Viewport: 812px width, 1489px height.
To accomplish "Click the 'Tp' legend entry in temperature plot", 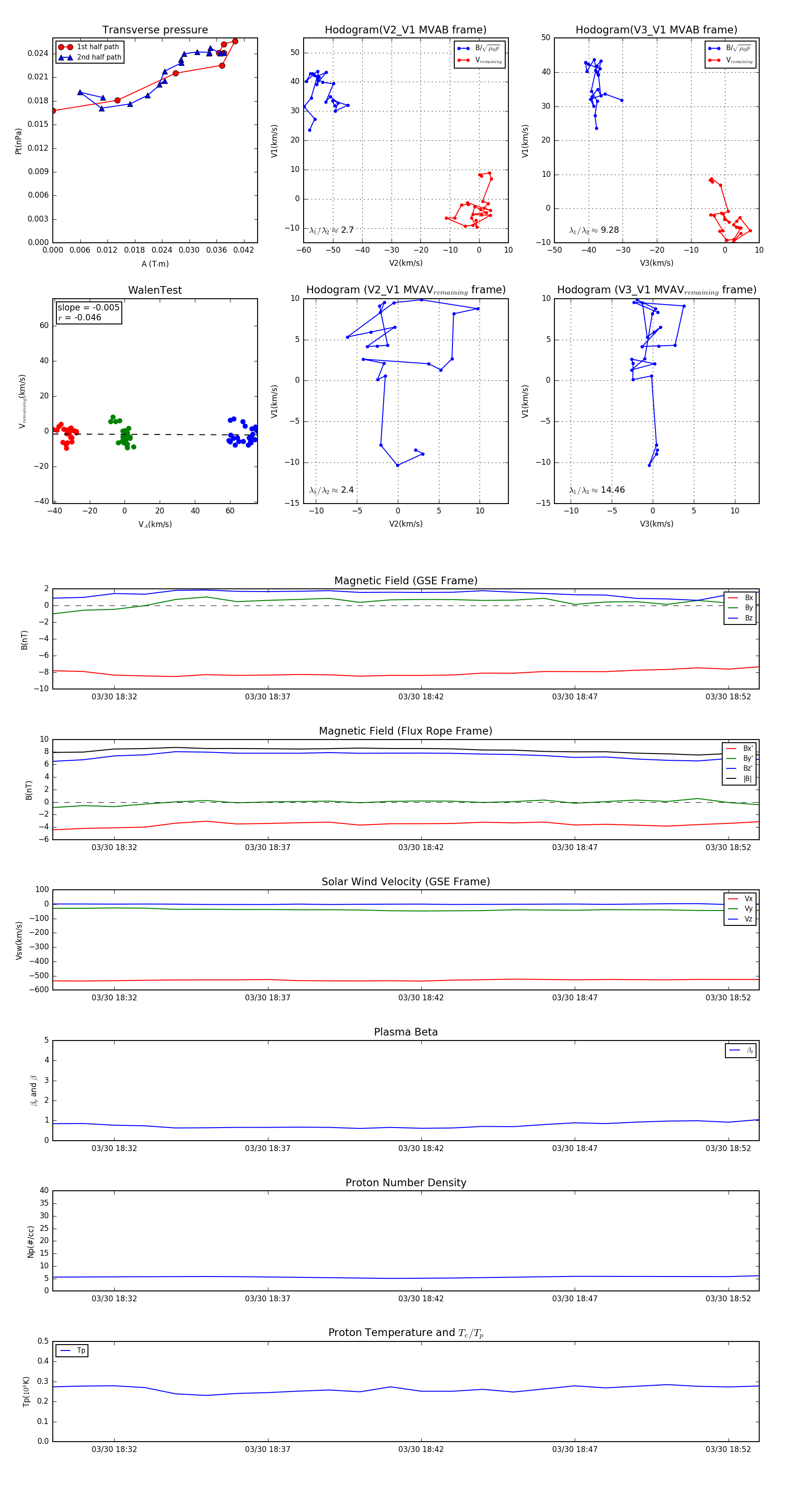I will pos(73,1351).
